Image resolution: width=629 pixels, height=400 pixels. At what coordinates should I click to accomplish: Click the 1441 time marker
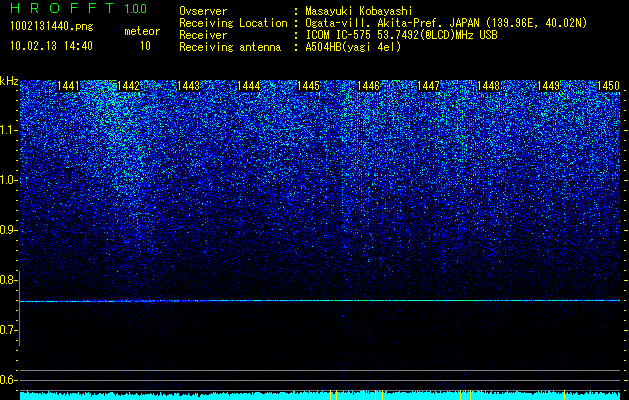(x=69, y=86)
